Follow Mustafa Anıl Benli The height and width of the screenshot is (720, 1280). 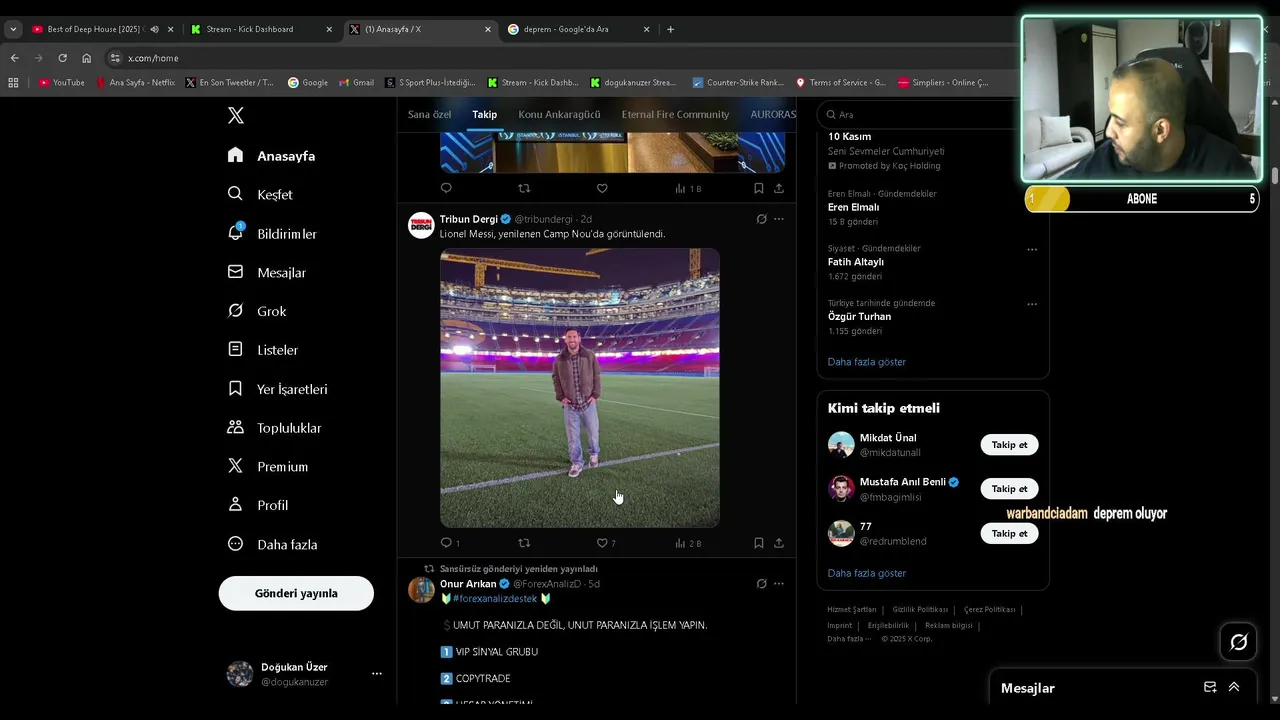pyautogui.click(x=1009, y=489)
